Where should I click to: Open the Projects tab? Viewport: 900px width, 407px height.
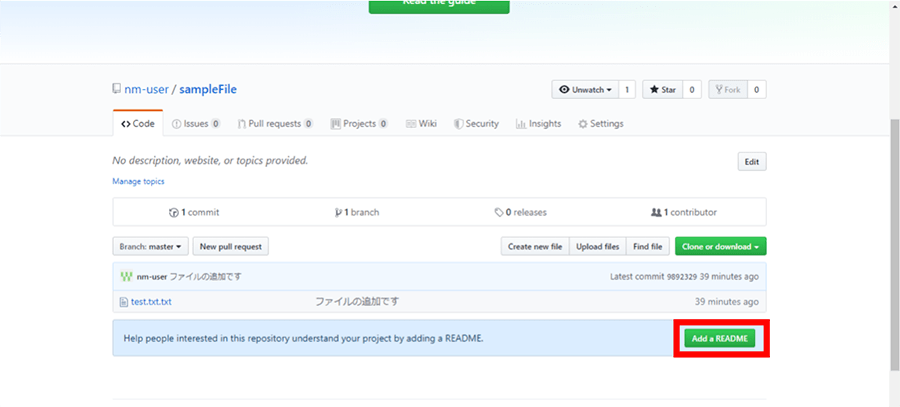pyautogui.click(x=359, y=123)
